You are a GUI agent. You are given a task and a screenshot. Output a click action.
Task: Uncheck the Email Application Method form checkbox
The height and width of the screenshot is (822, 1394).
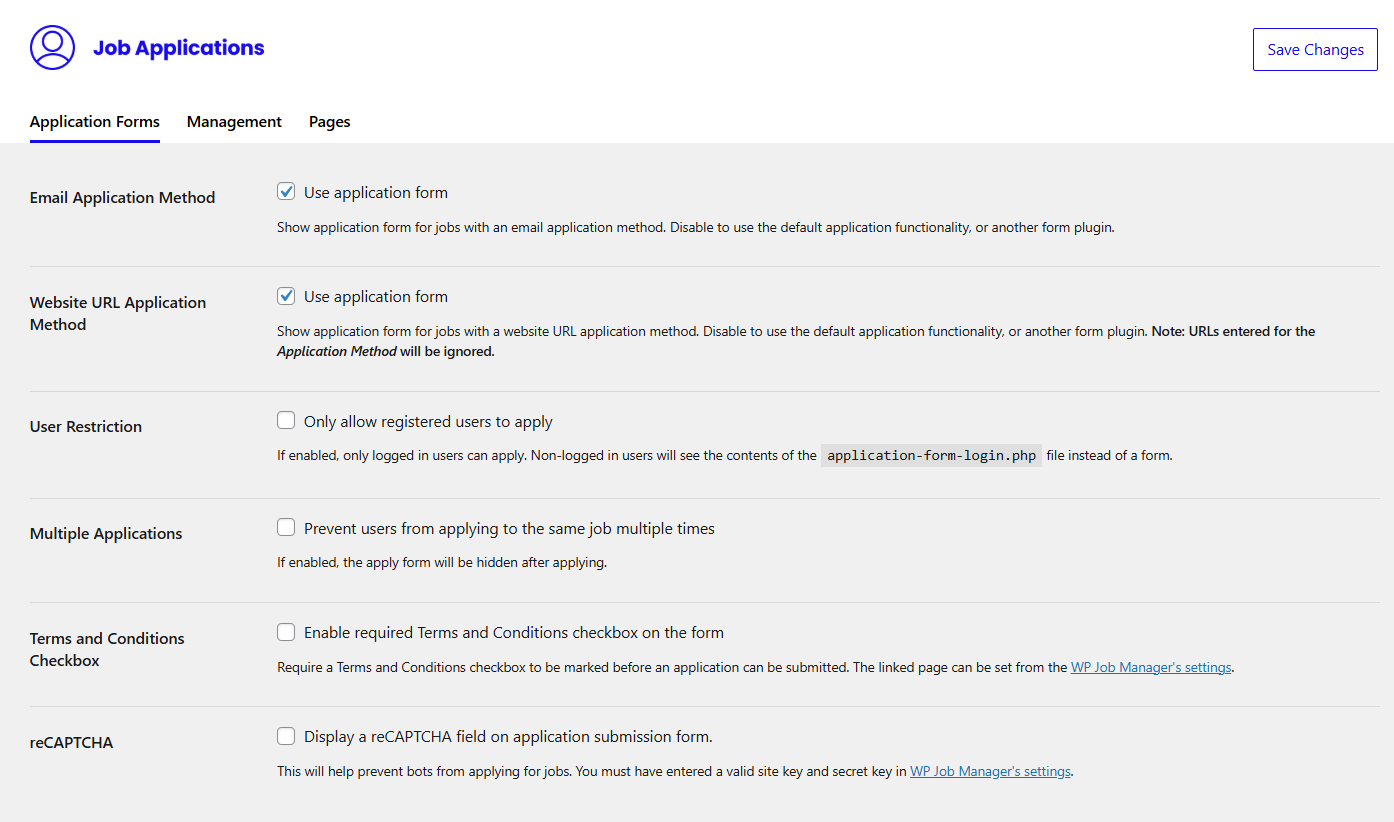pos(286,192)
